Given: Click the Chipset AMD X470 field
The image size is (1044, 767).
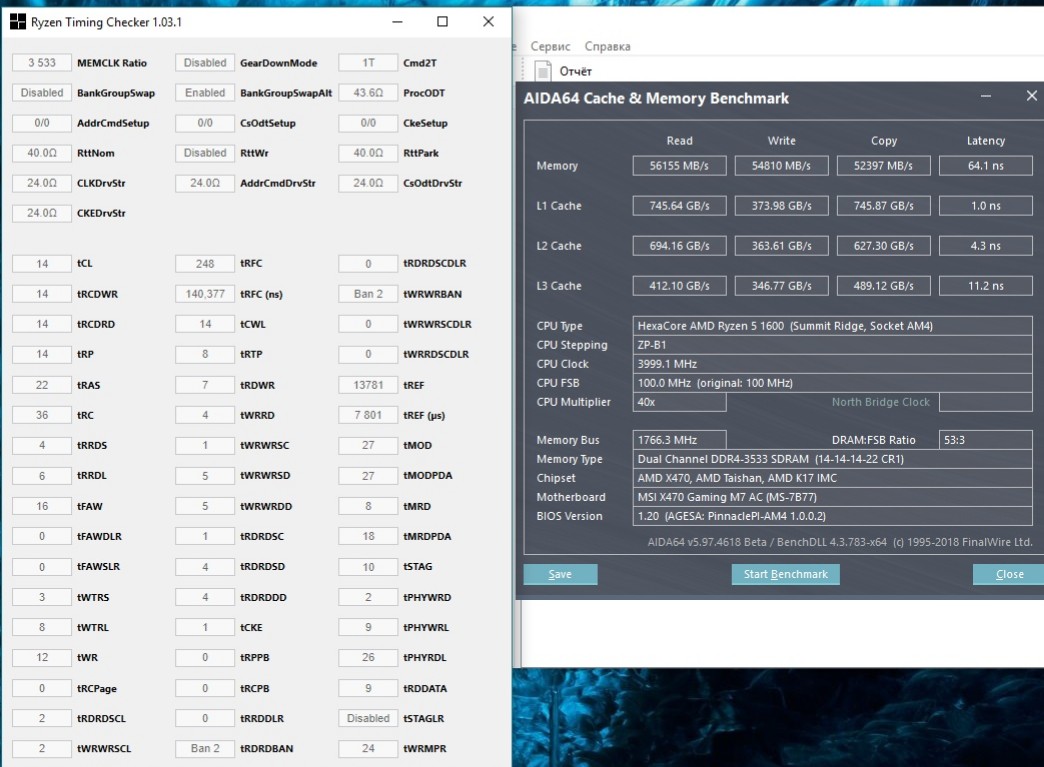Looking at the screenshot, I should click(x=832, y=478).
